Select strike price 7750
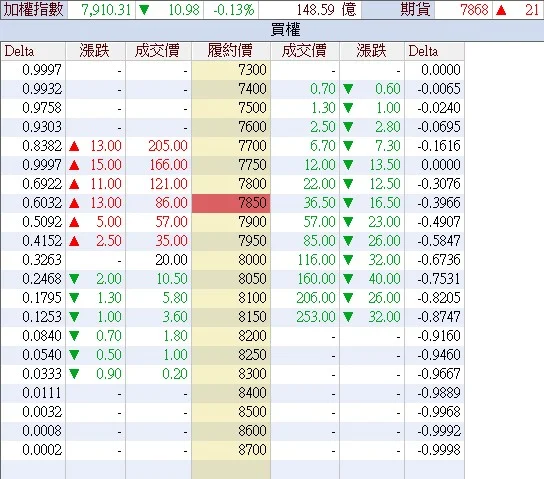The height and width of the screenshot is (479, 544). pyautogui.click(x=252, y=165)
